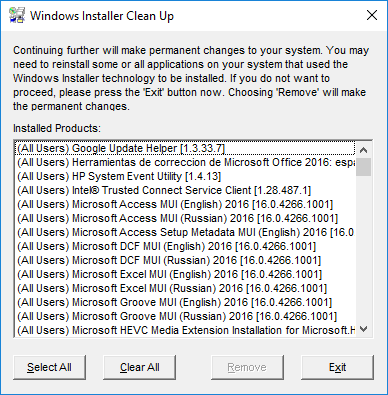Select Herramientas de correccion de Microsoft Office entry
The image size is (388, 395).
pos(185,162)
